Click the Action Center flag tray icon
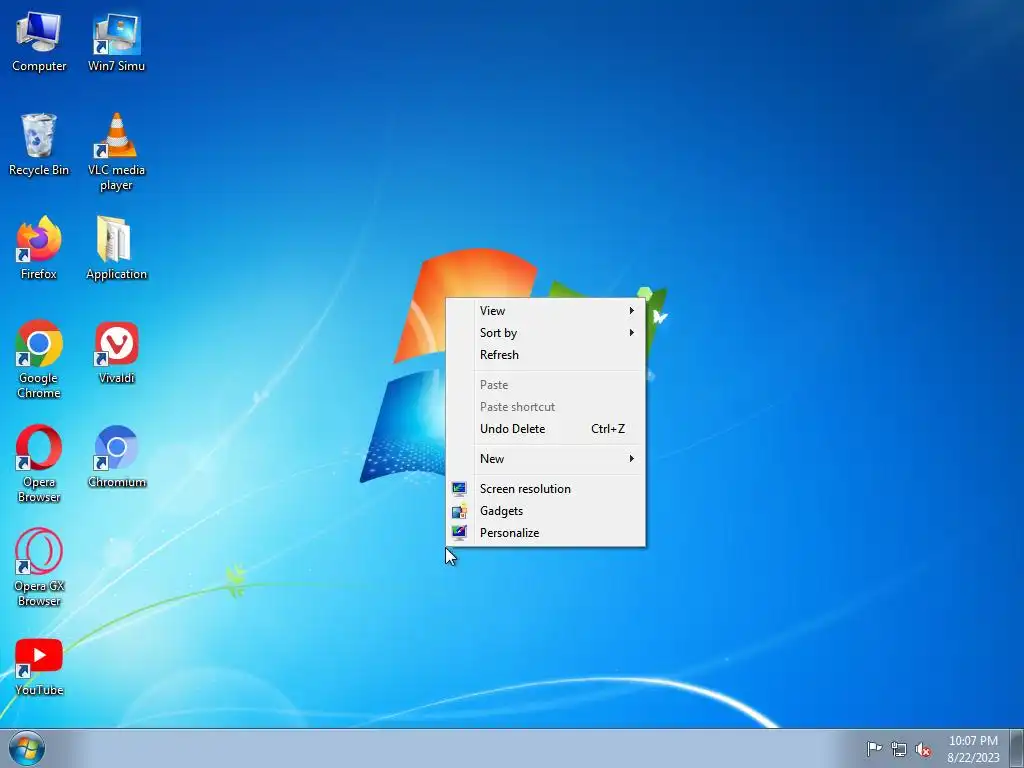Viewport: 1024px width, 768px height. 874,748
